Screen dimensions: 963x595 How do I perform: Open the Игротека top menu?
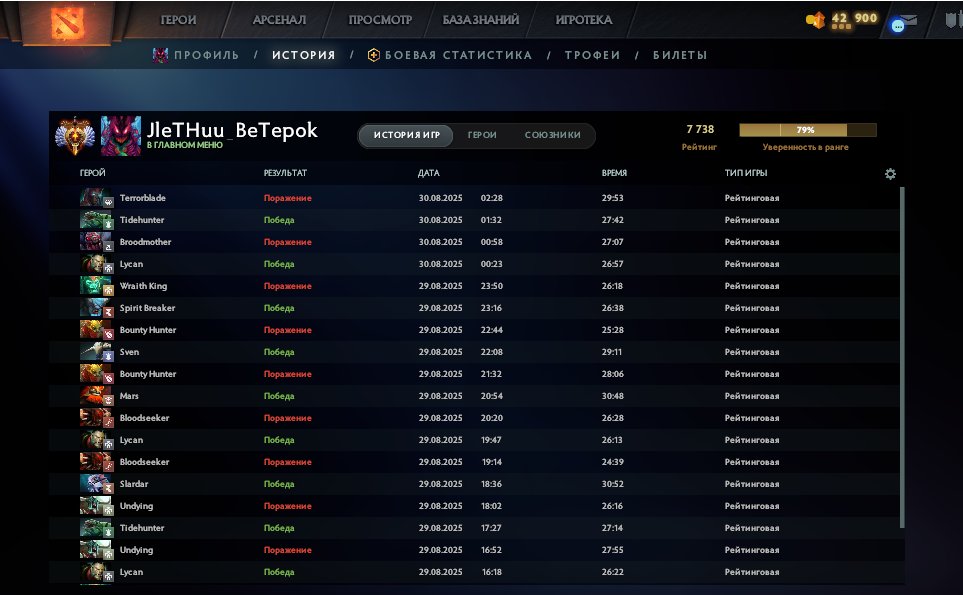(x=584, y=19)
